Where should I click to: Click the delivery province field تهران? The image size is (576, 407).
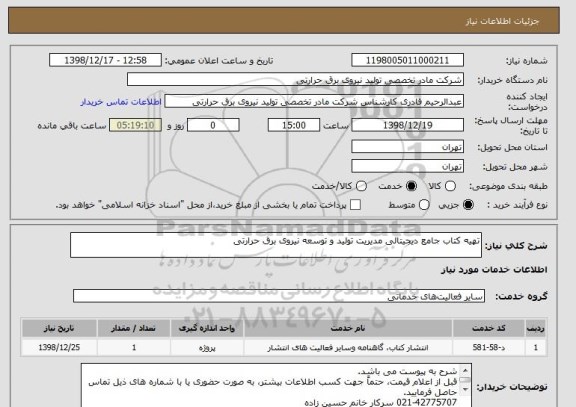(x=407, y=147)
